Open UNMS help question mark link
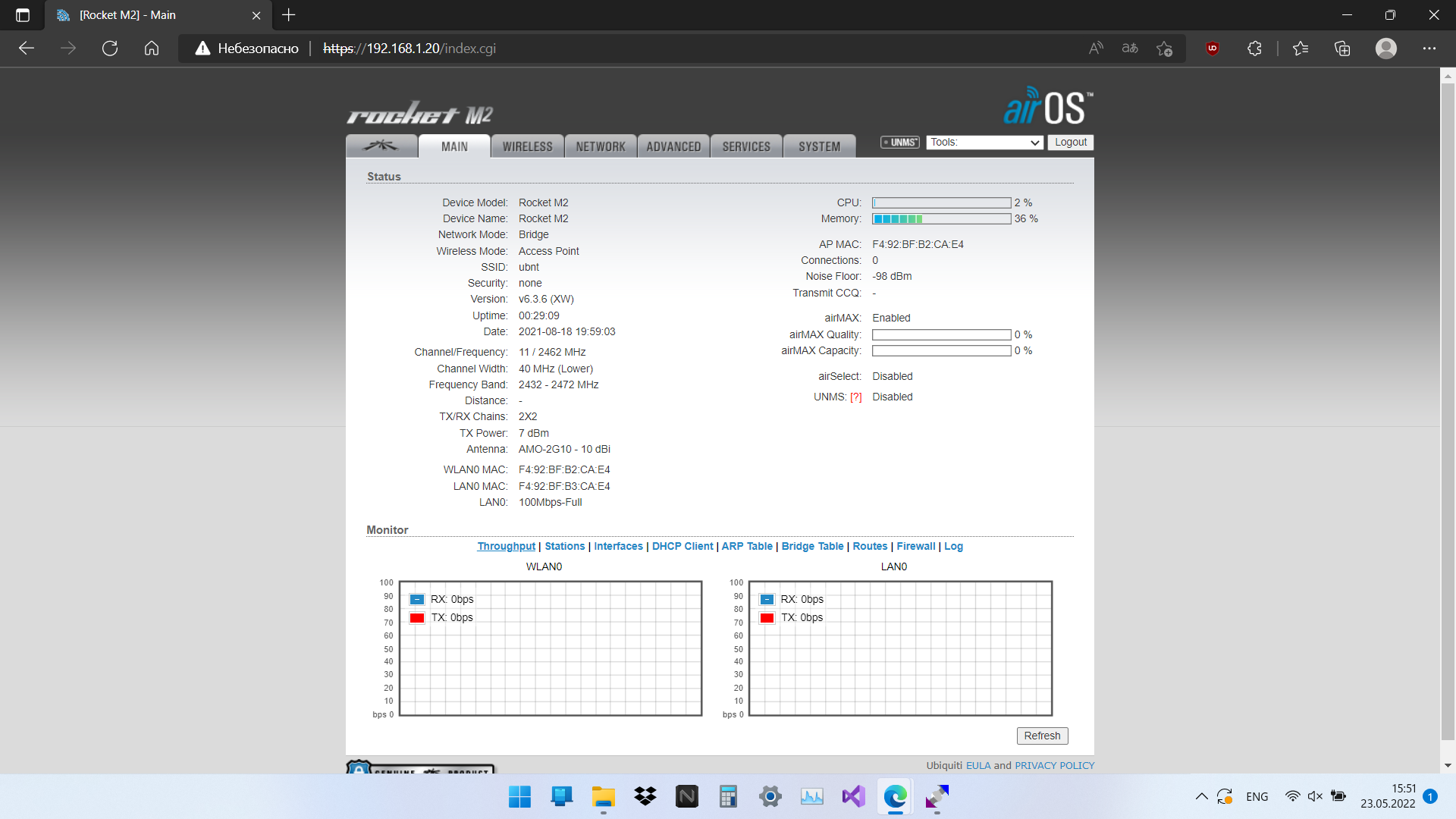The image size is (1456, 819). [x=855, y=397]
